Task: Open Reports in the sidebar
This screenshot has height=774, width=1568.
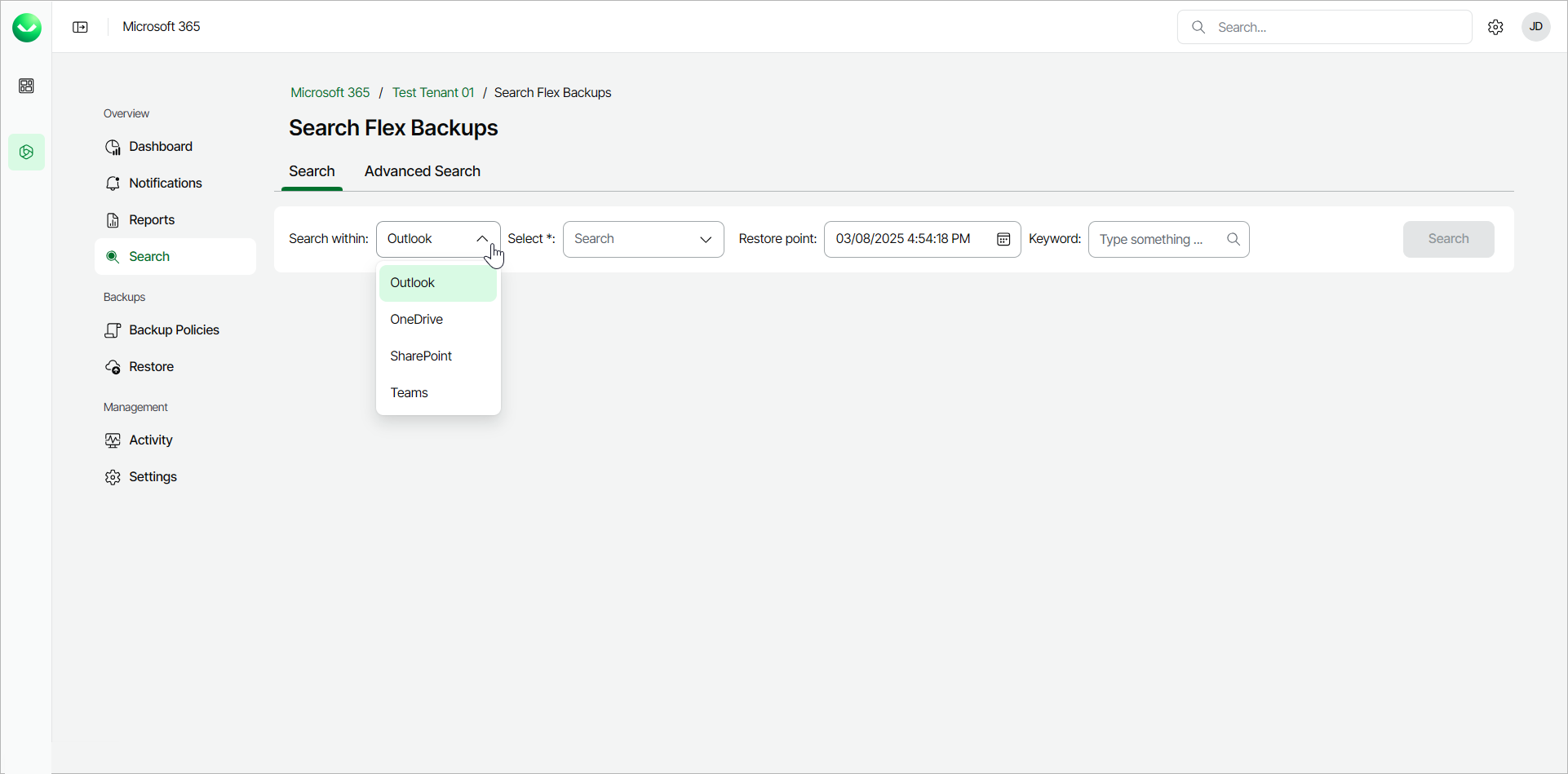Action: [x=175, y=220]
